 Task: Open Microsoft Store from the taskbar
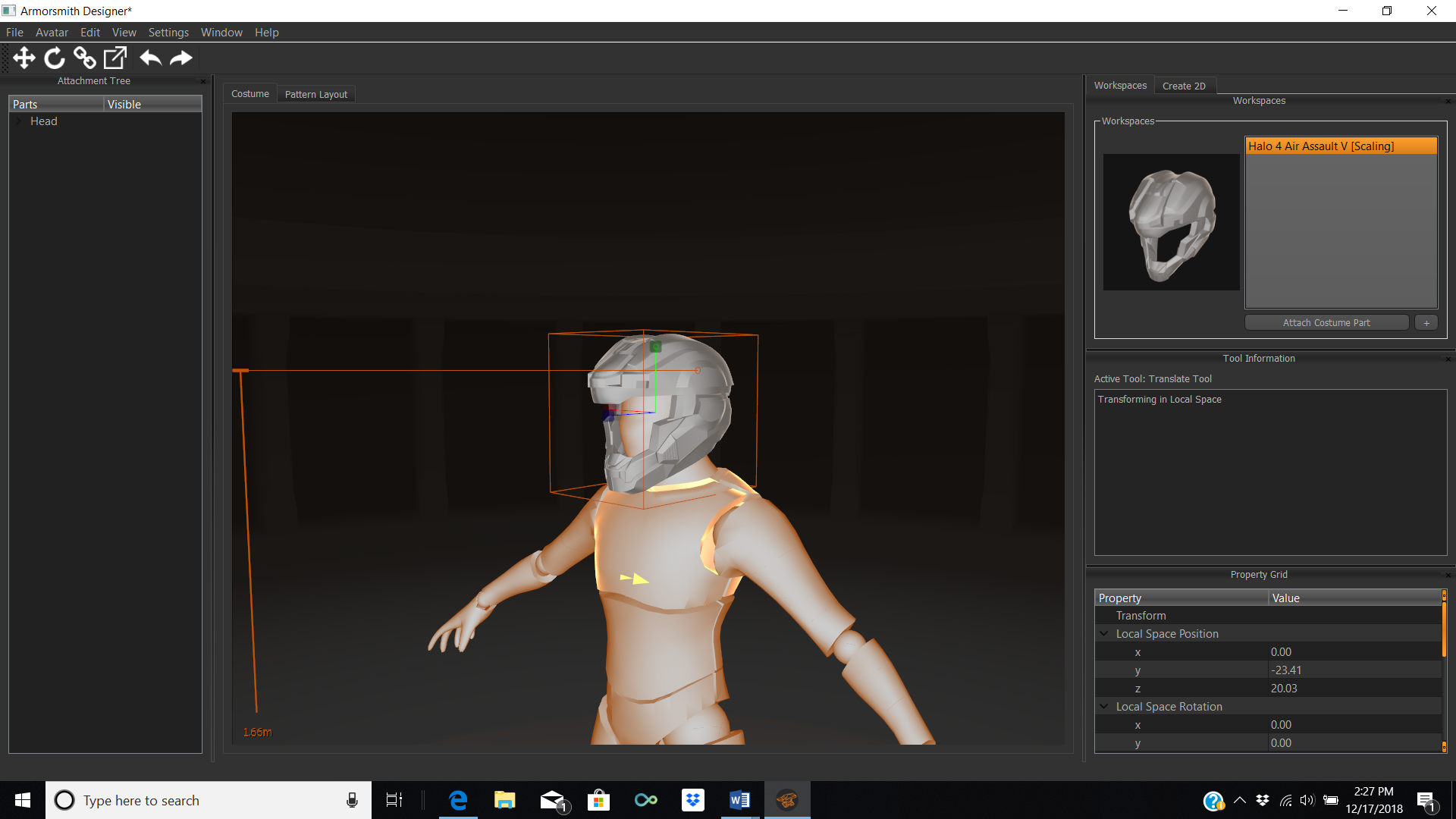click(x=599, y=800)
